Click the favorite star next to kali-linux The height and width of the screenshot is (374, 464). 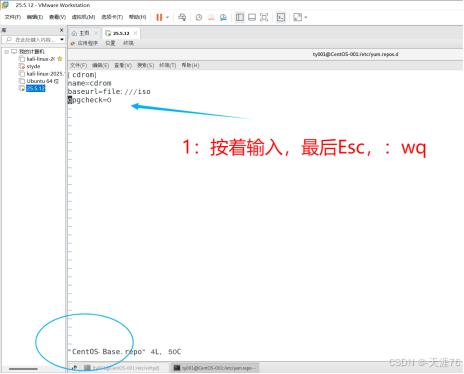pyautogui.click(x=60, y=59)
